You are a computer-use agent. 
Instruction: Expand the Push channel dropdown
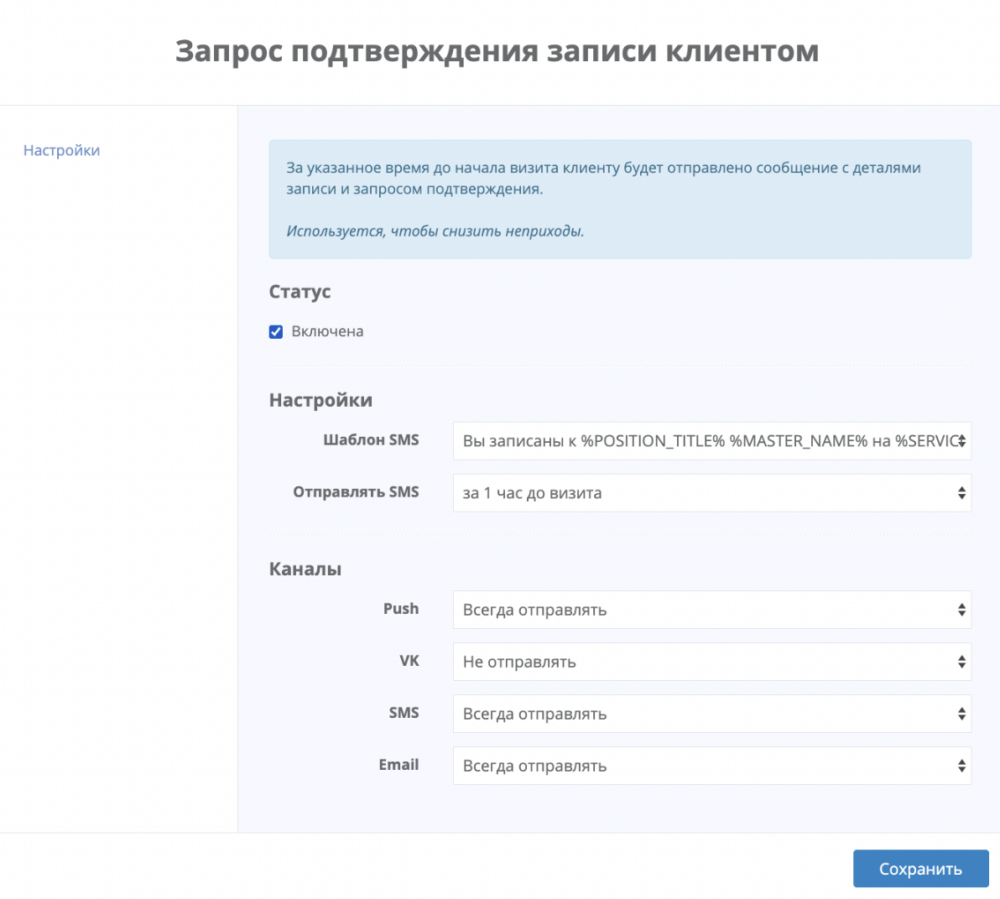click(x=700, y=610)
